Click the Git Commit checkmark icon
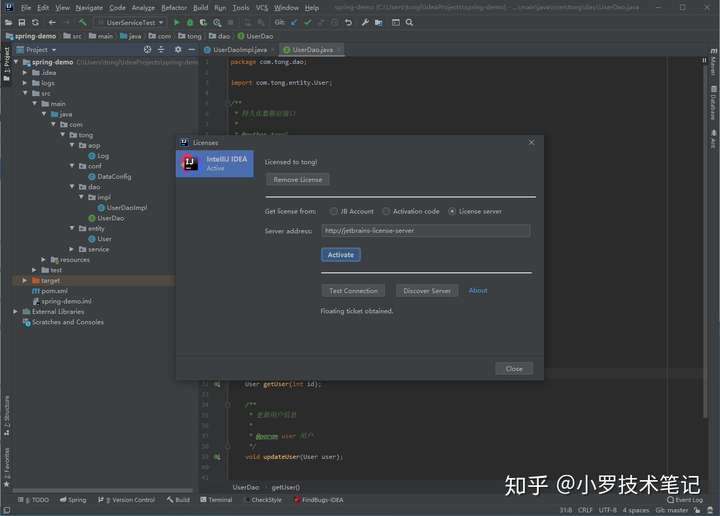 pos(308,22)
